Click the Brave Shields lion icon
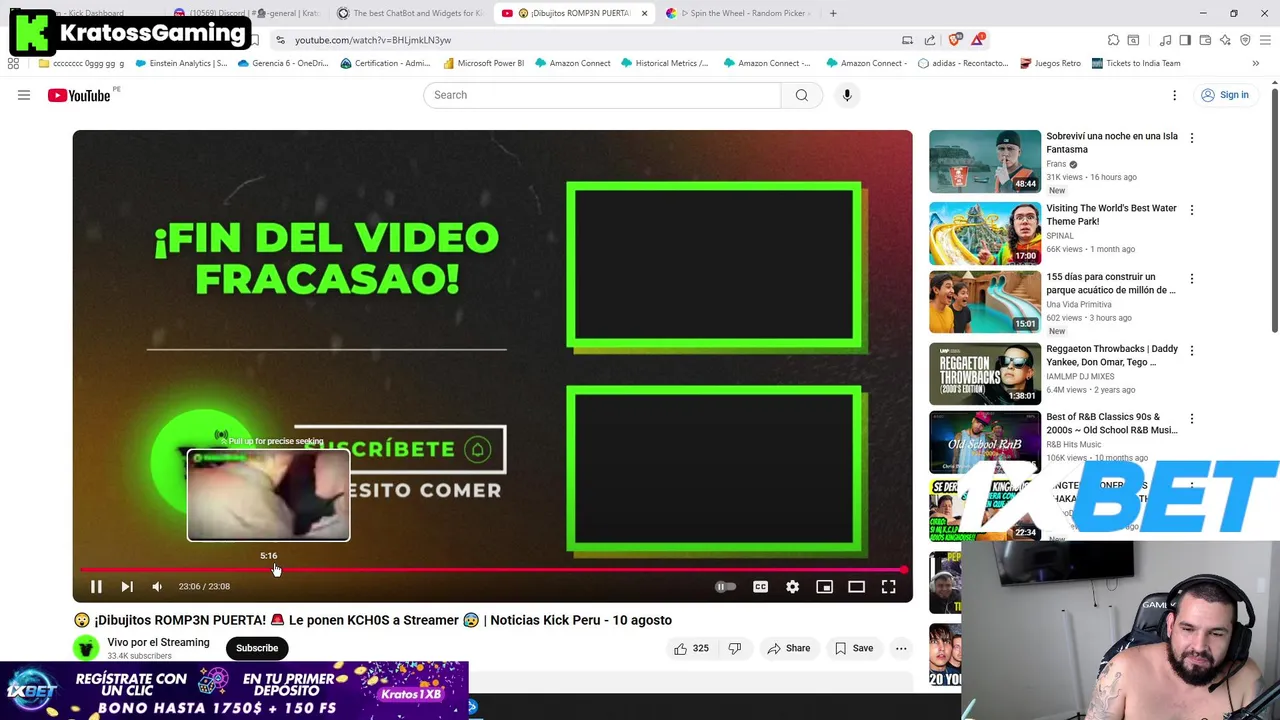This screenshot has width=1280, height=720. [955, 40]
